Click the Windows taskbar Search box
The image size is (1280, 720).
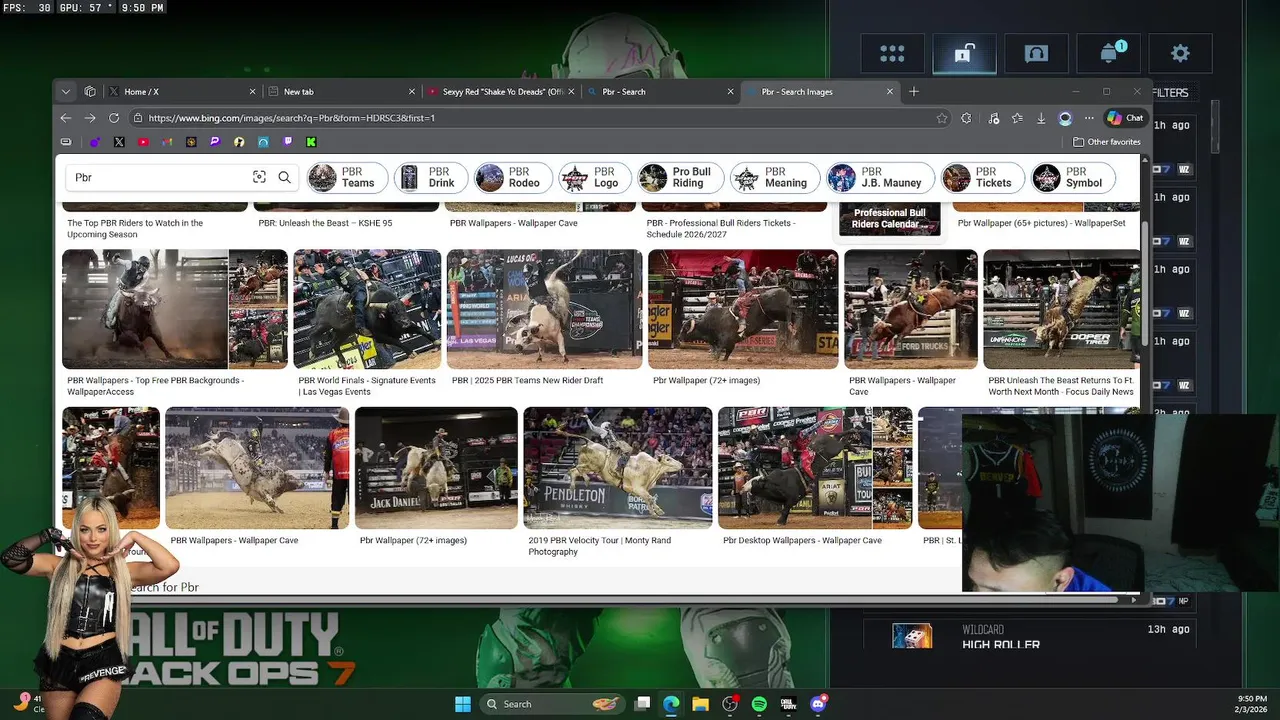coord(551,704)
